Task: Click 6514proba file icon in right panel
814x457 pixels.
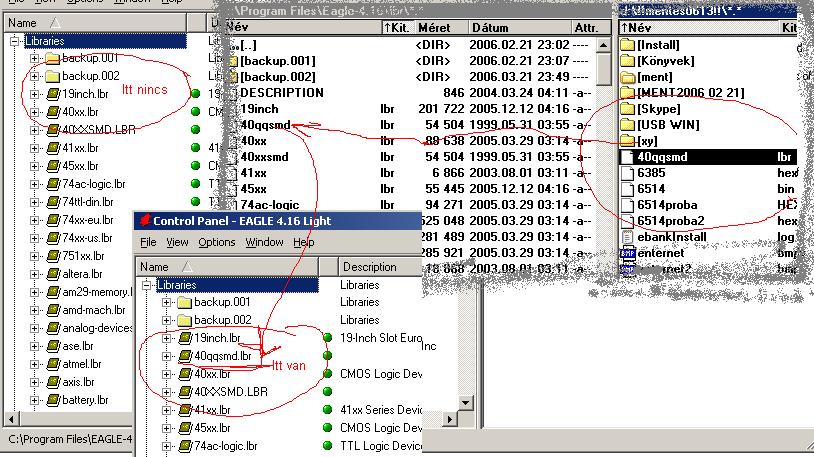Action: (628, 205)
